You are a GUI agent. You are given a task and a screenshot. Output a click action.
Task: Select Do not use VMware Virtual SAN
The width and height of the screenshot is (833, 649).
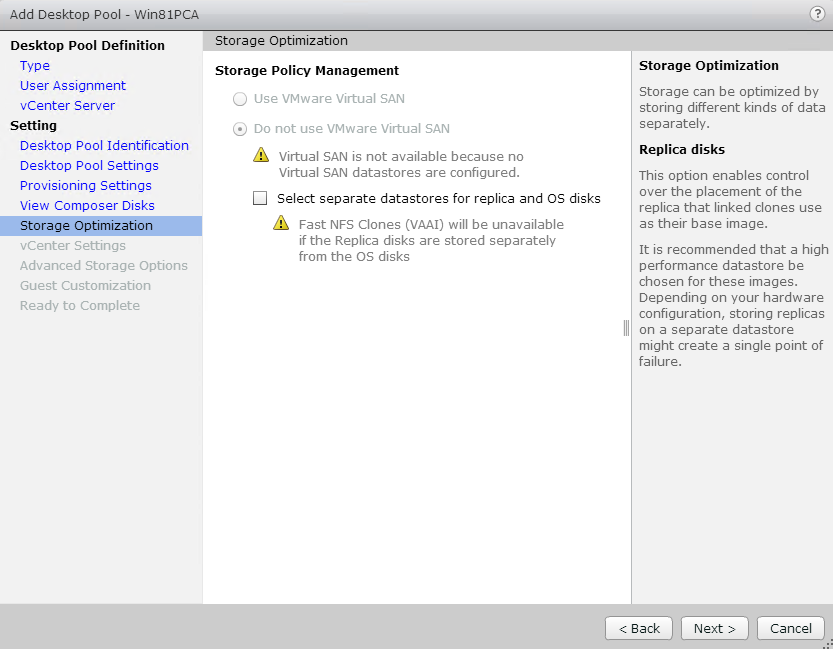(240, 129)
